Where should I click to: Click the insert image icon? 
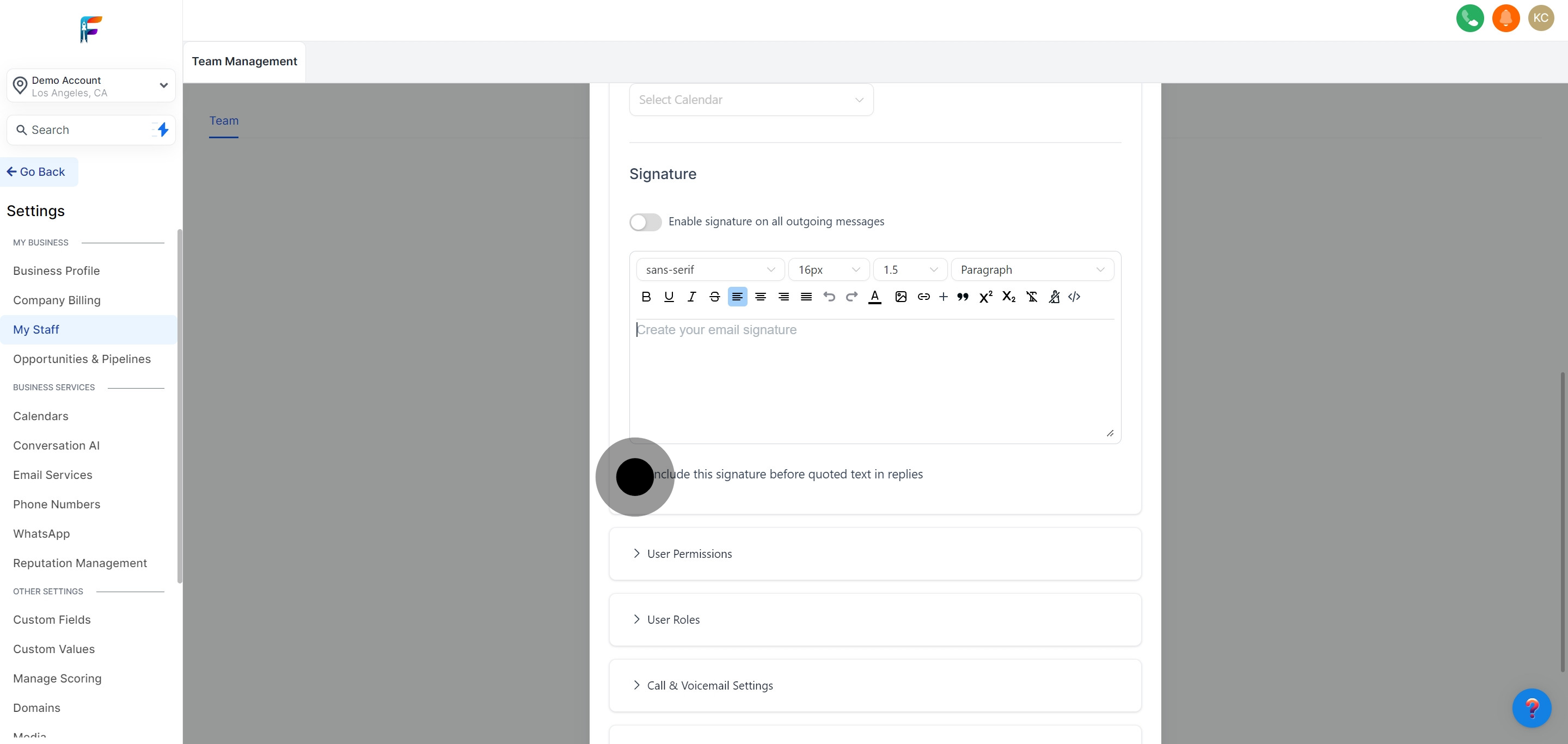pyautogui.click(x=901, y=297)
